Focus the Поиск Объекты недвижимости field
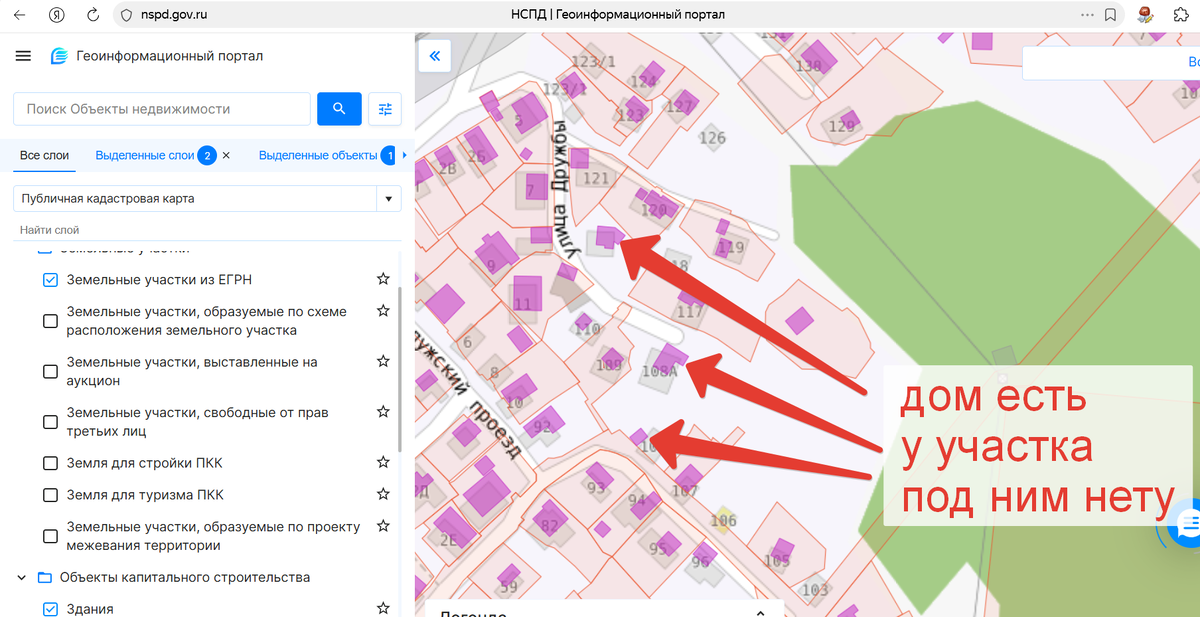 pyautogui.click(x=162, y=109)
